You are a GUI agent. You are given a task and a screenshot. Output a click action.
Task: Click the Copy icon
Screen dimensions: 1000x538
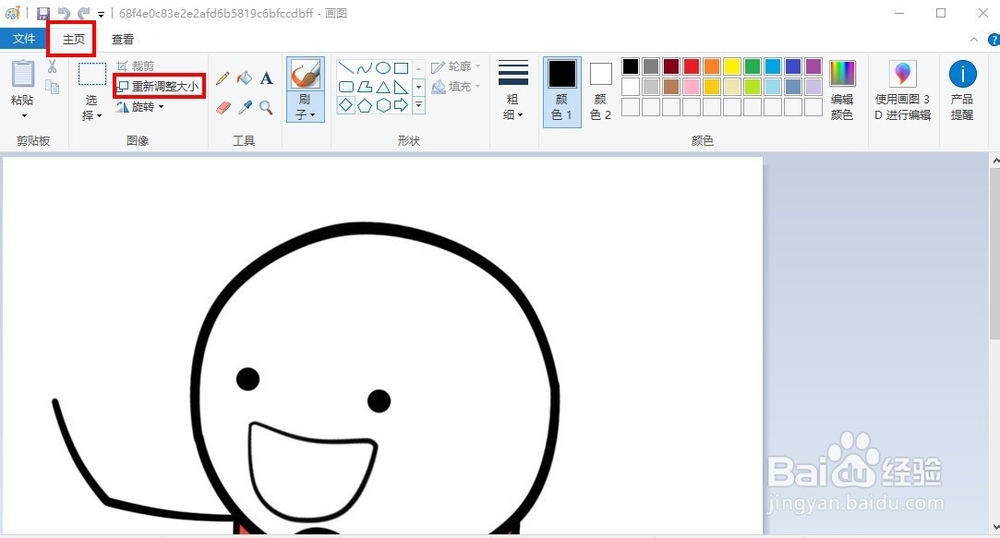tap(52, 87)
